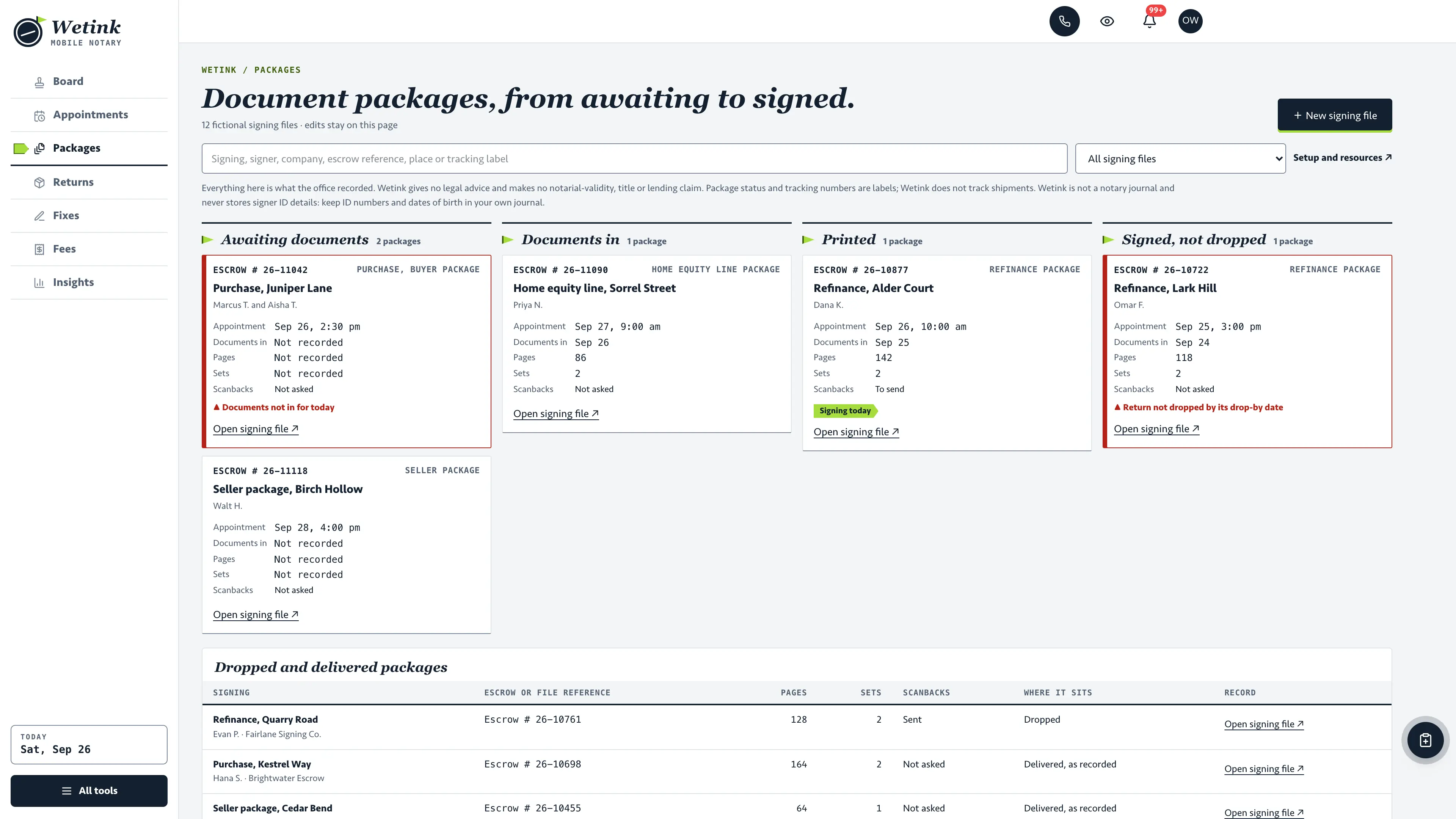Click the Refinance, Alder Court title
The width and height of the screenshot is (1456, 819).
tap(873, 288)
